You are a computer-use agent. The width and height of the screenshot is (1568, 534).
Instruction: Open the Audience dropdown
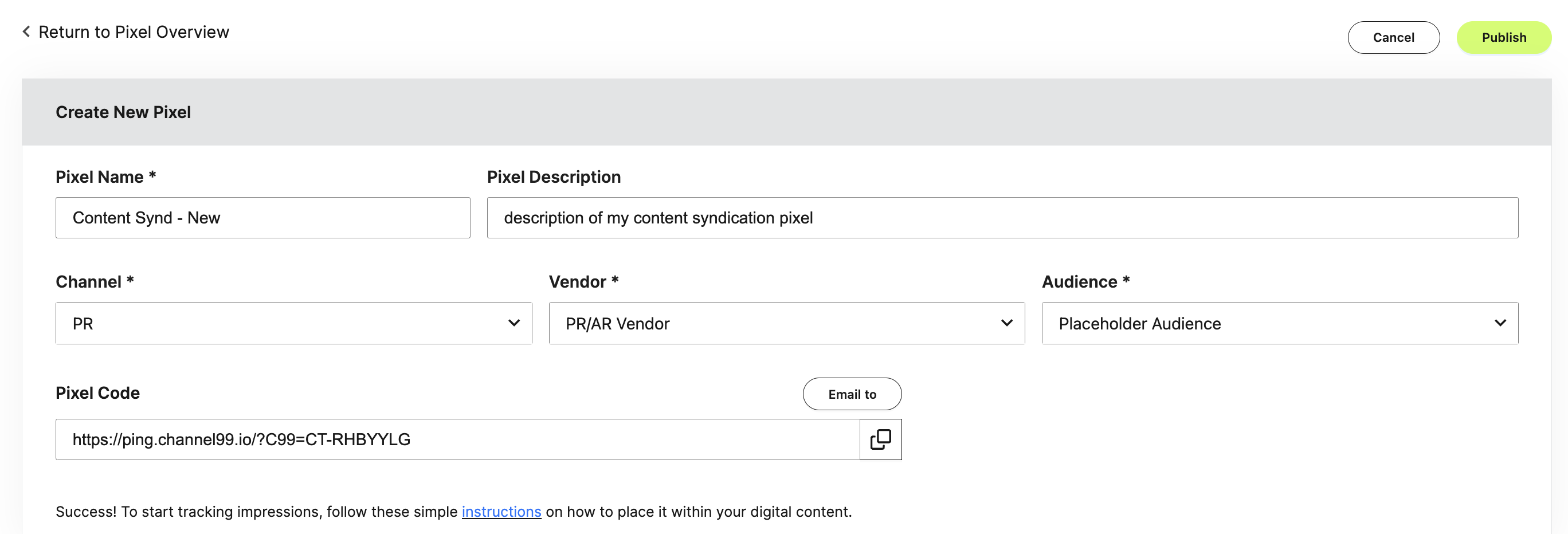pyautogui.click(x=1280, y=323)
